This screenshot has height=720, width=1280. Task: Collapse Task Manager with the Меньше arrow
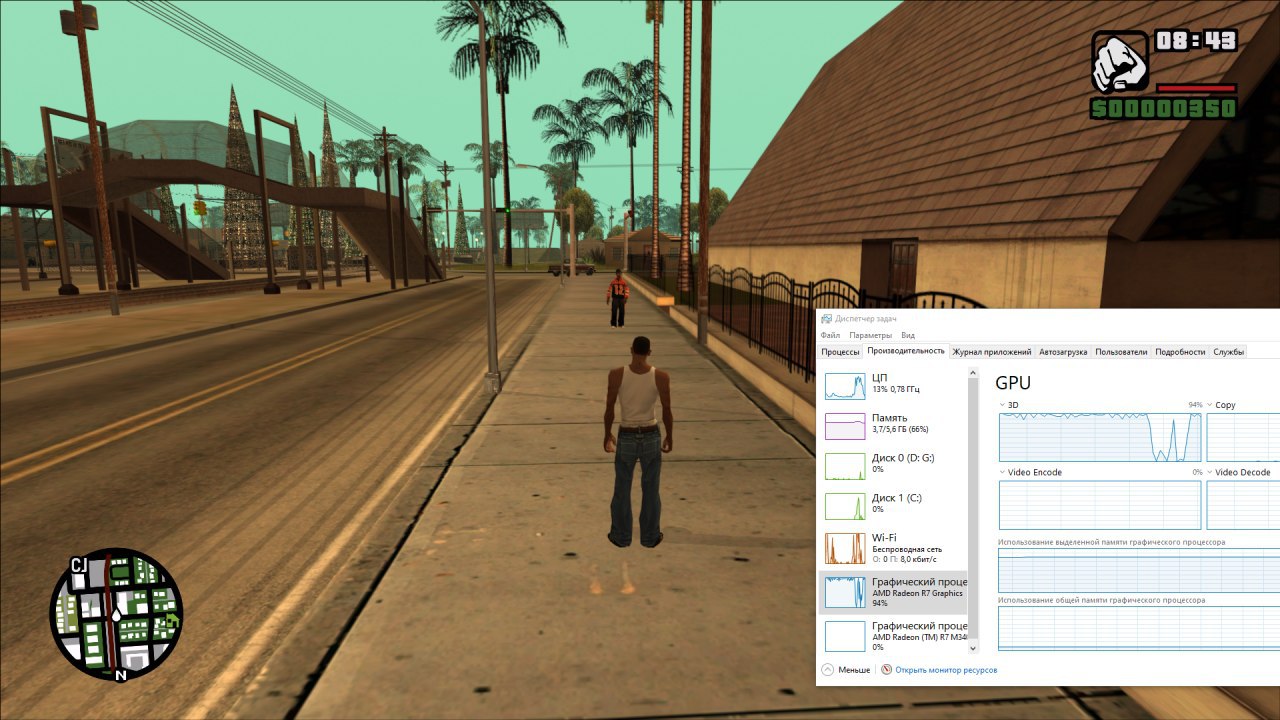tap(827, 669)
